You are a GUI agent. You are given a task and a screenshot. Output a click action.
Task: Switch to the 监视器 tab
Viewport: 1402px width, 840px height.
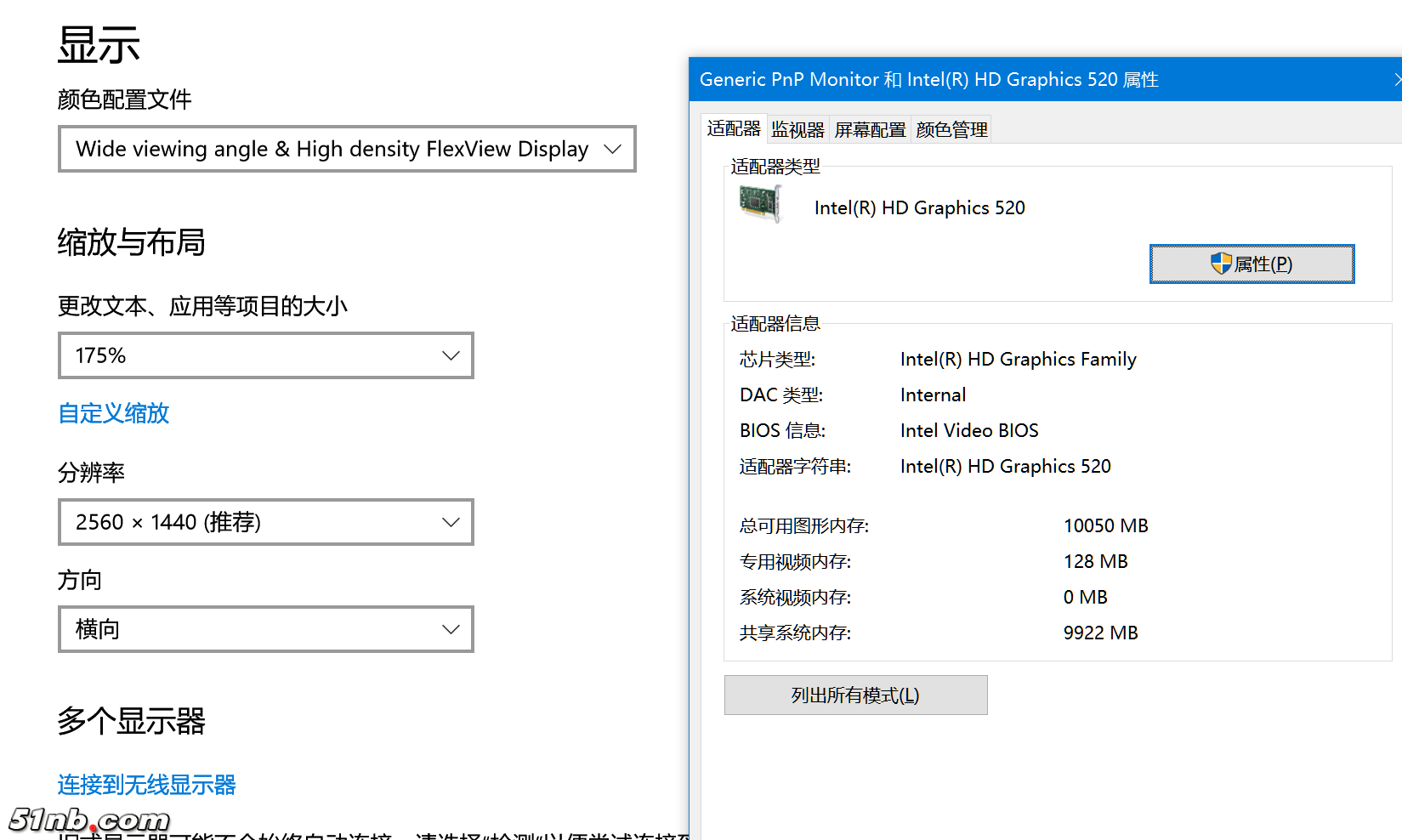[x=797, y=128]
